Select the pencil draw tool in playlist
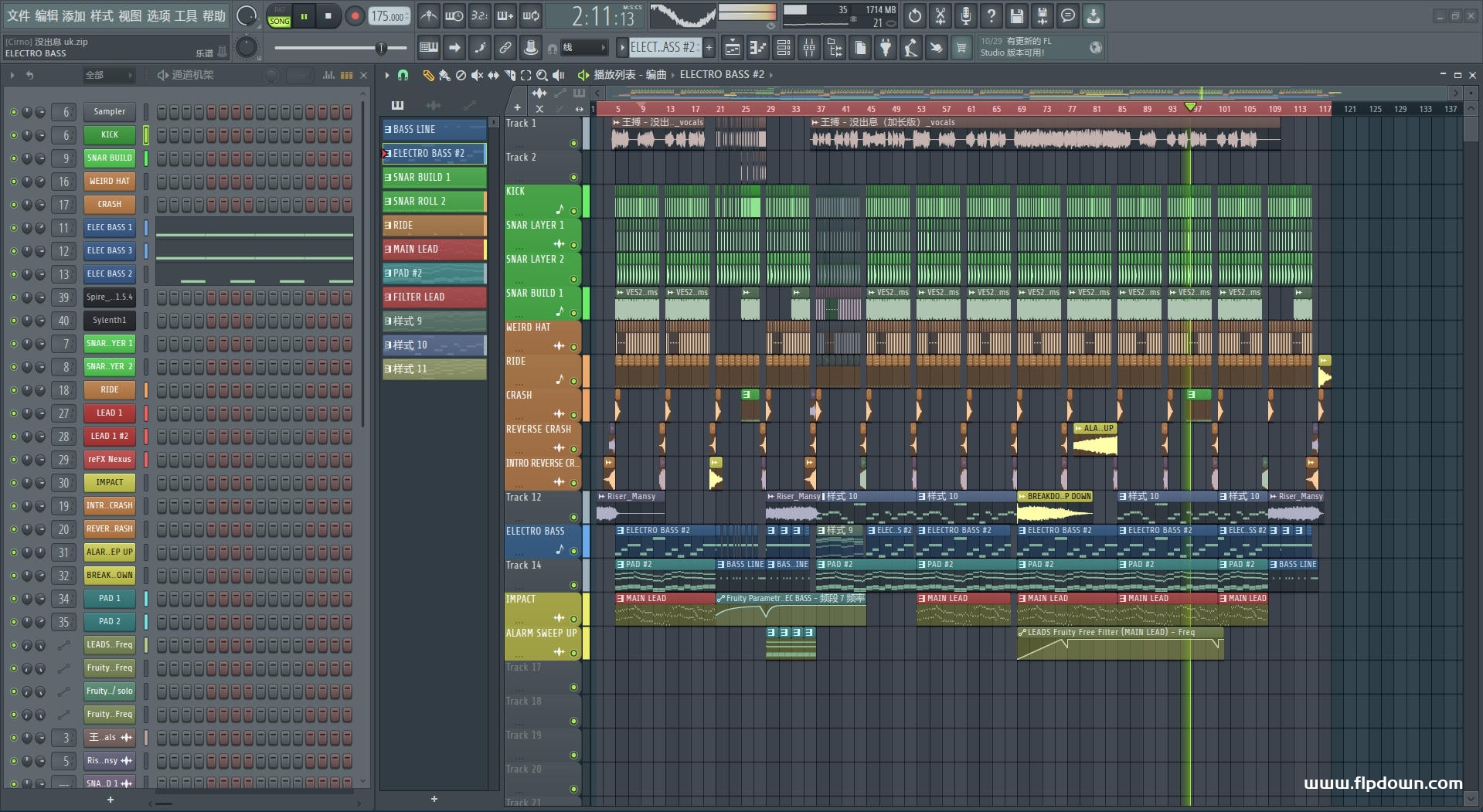This screenshot has width=1483, height=812. click(x=428, y=75)
